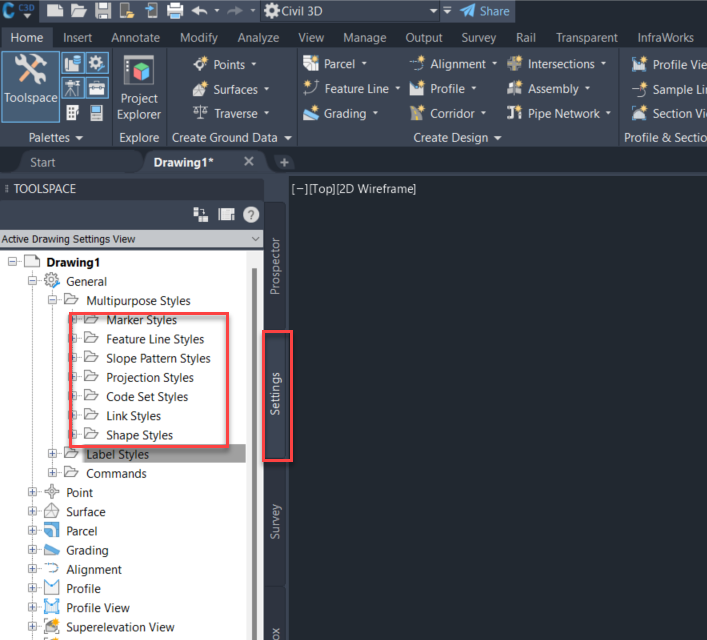This screenshot has height=640, width=707.
Task: Toggle the Toolspace palette button
Action: (x=31, y=87)
